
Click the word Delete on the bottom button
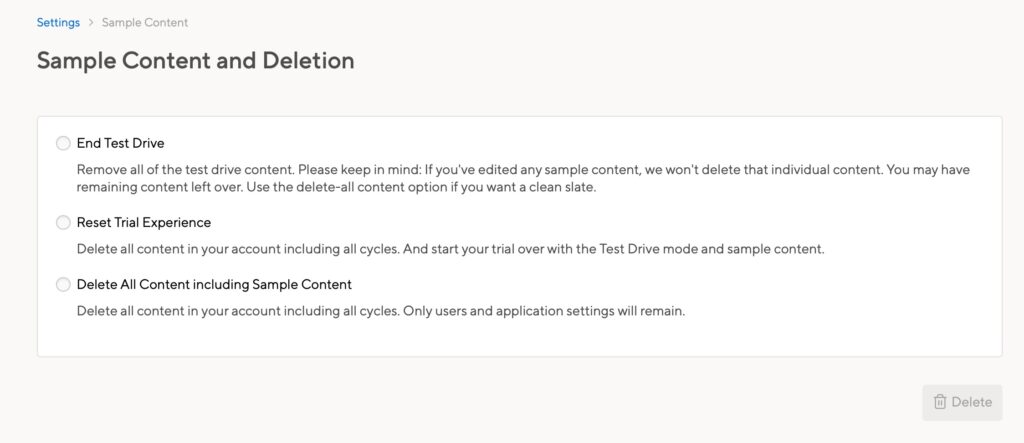click(x=972, y=402)
